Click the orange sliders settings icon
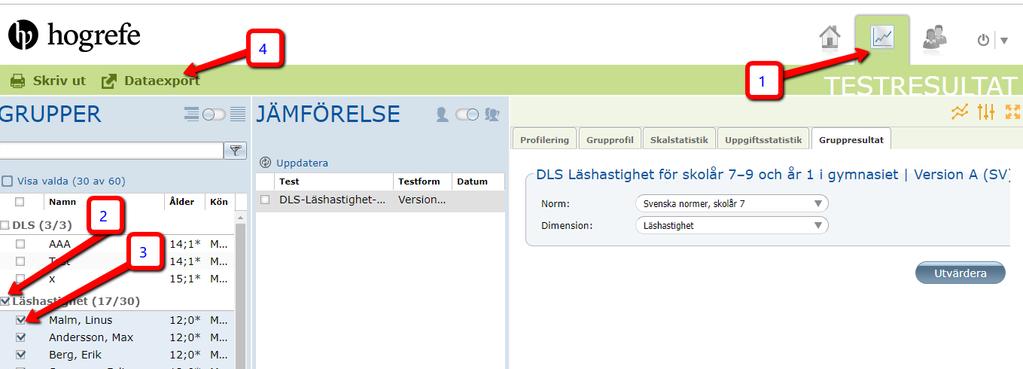1023x369 pixels. pos(986,112)
